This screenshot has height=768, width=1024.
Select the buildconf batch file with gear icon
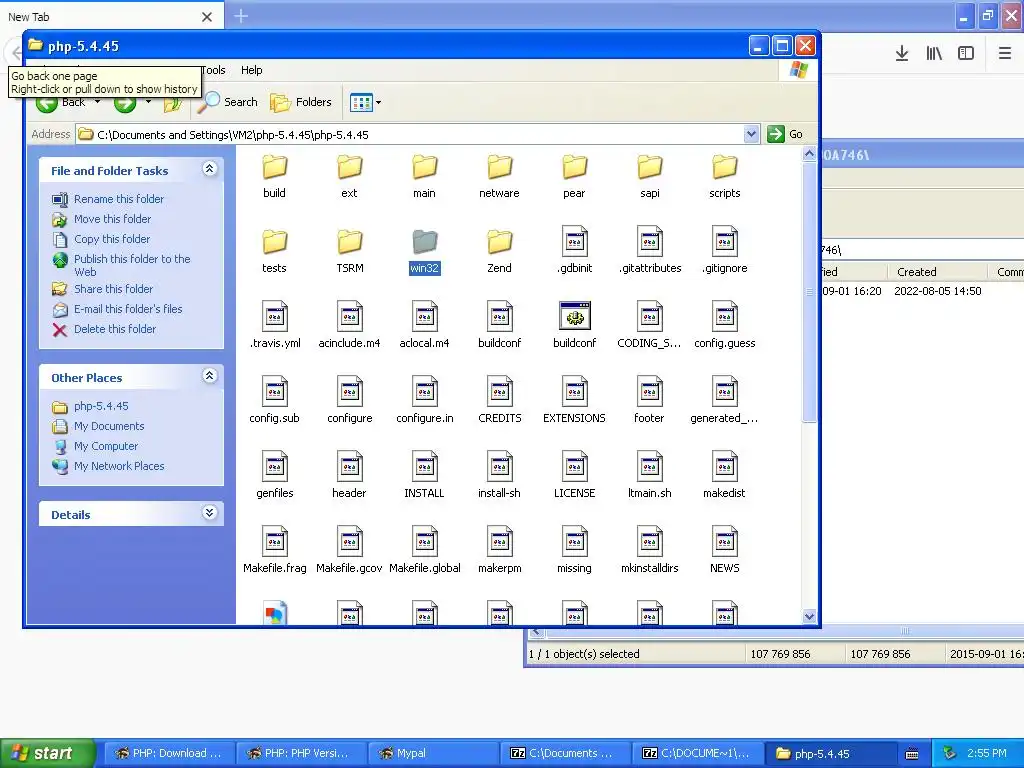pyautogui.click(x=575, y=325)
